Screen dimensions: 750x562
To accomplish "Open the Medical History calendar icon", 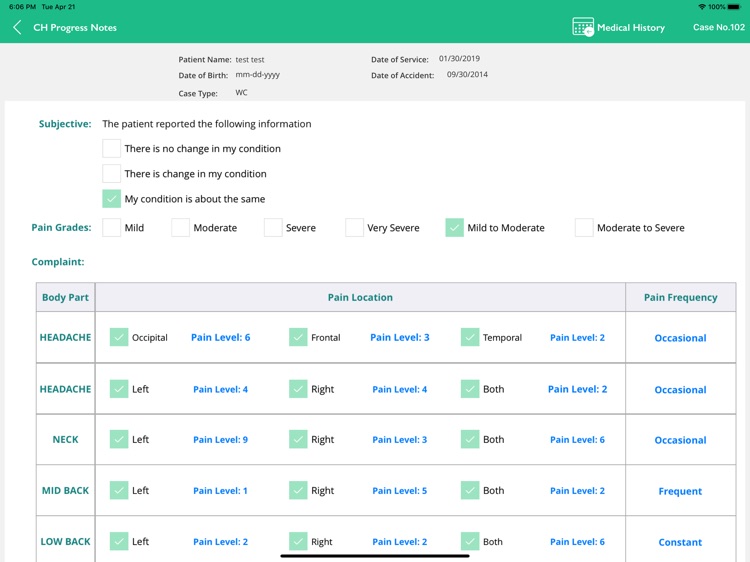I will coord(583,28).
